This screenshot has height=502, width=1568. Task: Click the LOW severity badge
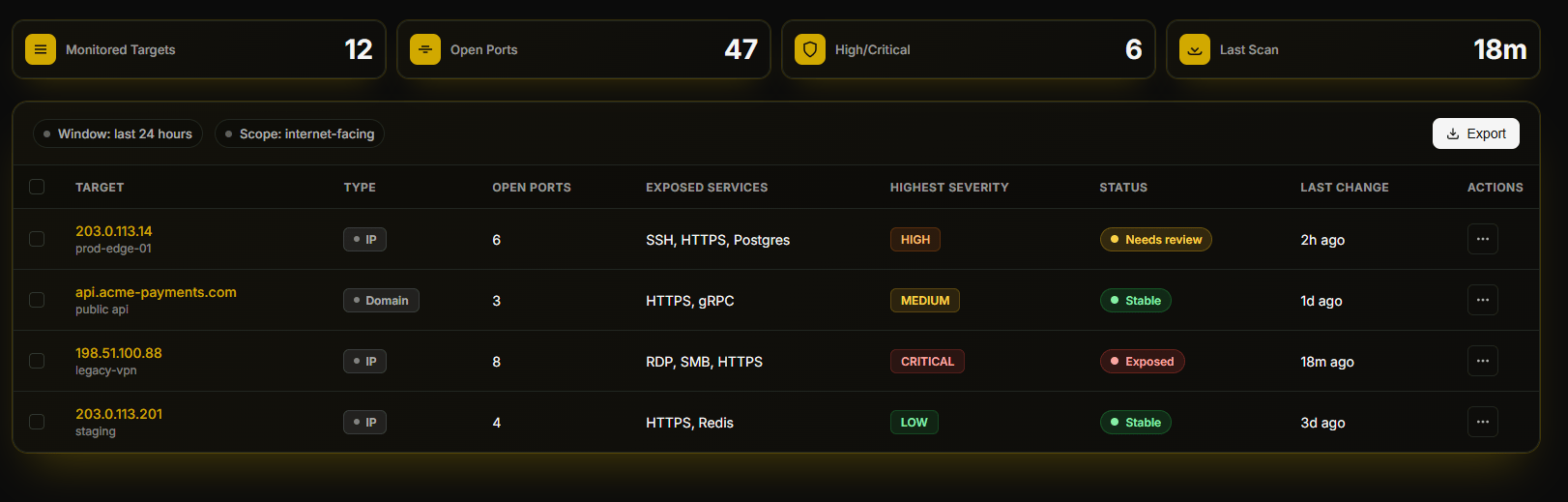coord(915,422)
